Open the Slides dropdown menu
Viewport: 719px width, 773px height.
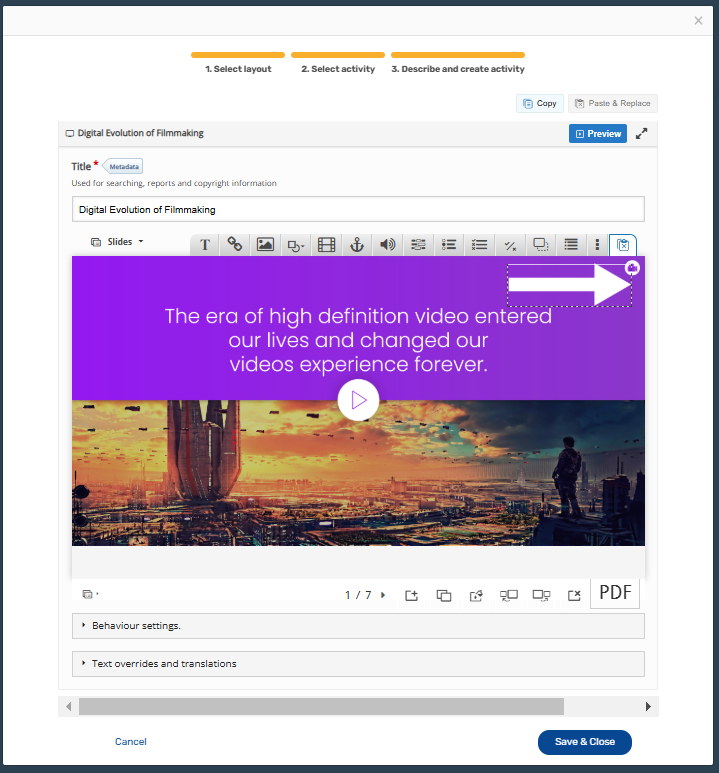coord(117,242)
